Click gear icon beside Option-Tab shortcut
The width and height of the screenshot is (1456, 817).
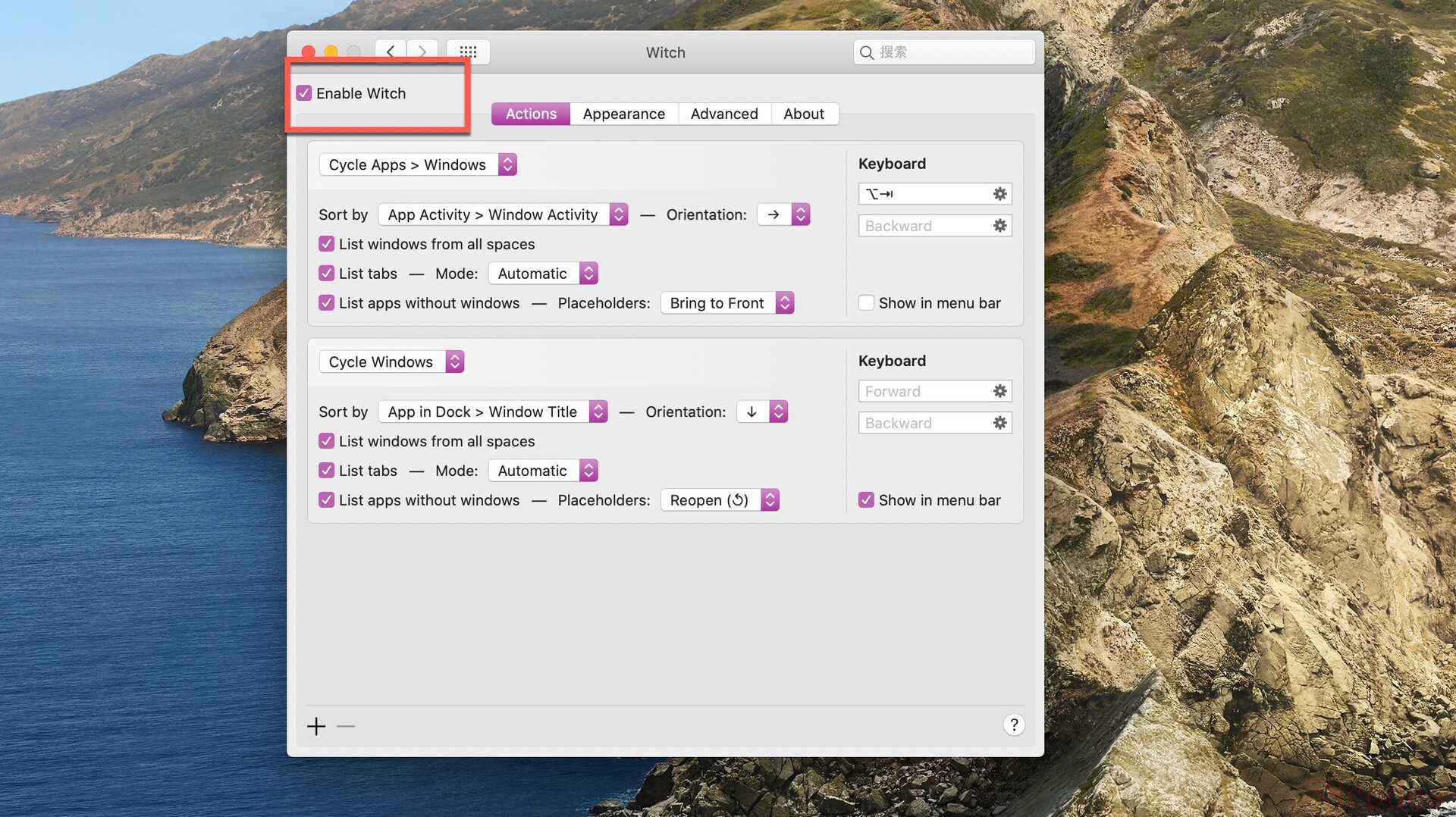pos(999,194)
